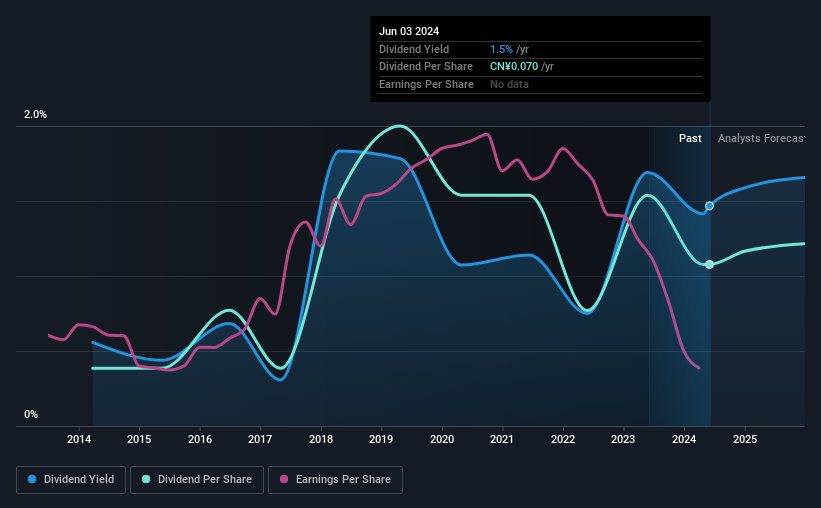
Task: Click the No data earnings value
Action: (x=509, y=84)
